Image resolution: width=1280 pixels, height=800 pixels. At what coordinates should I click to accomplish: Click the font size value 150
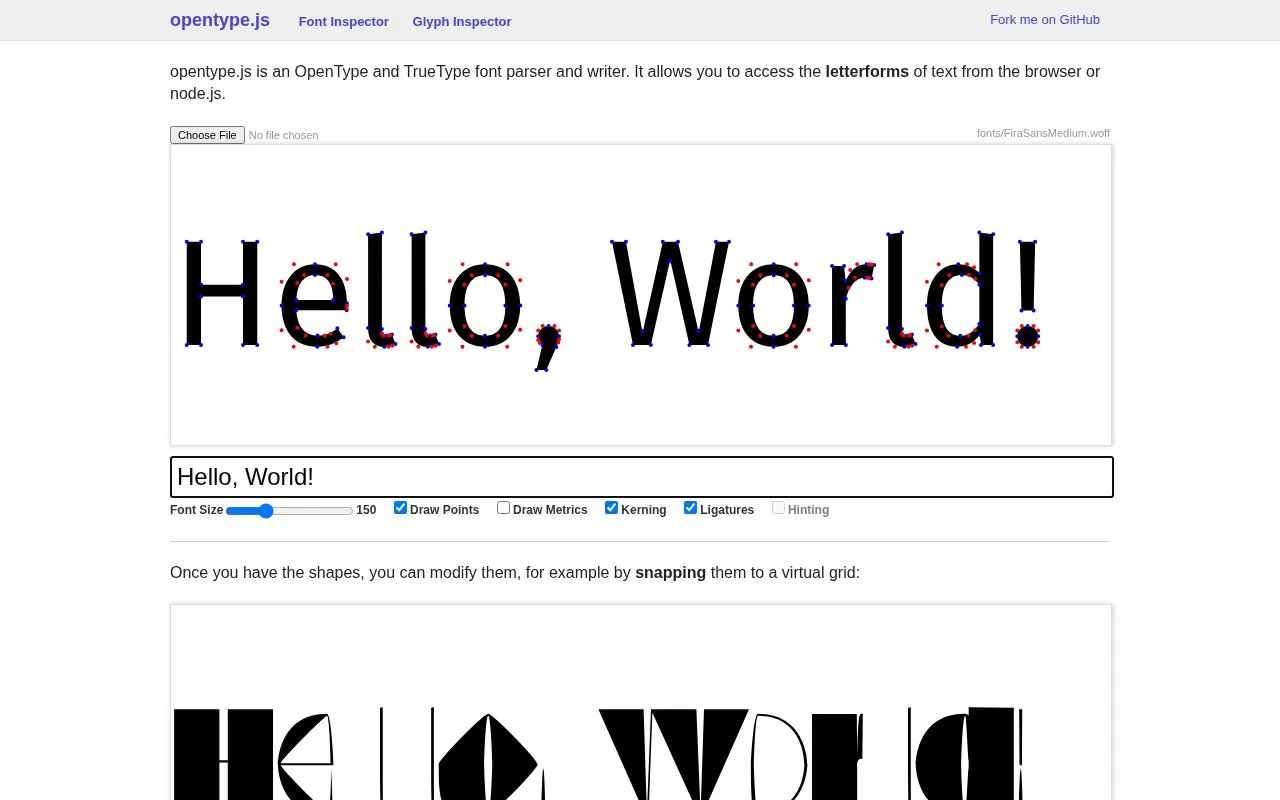click(x=366, y=510)
